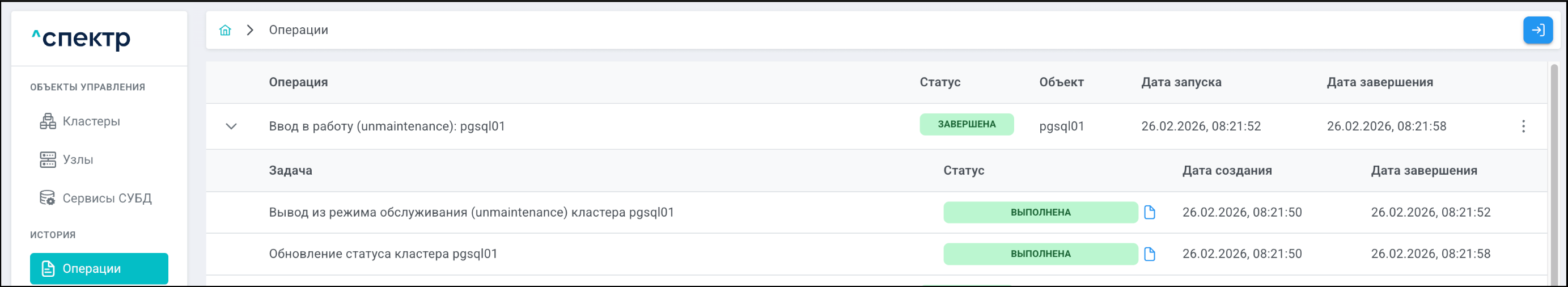Click the Операции breadcrumb text
The width and height of the screenshot is (1568, 287).
click(x=298, y=30)
